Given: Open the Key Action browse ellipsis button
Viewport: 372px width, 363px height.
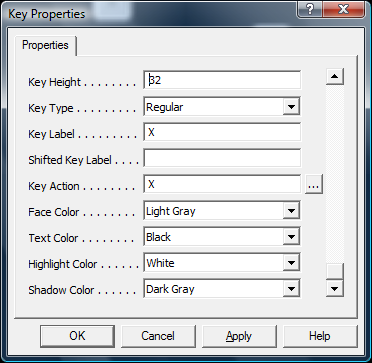Looking at the screenshot, I should [313, 186].
